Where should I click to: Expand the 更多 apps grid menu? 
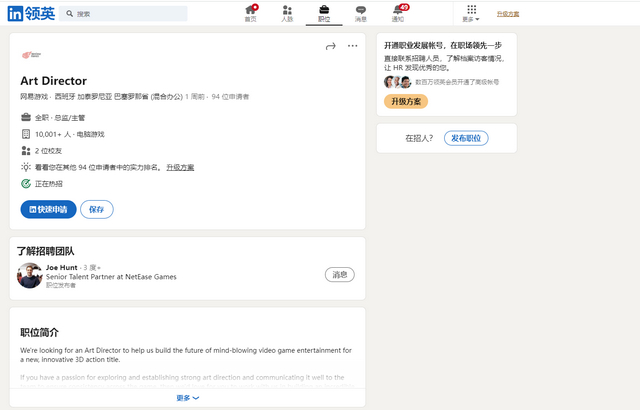[x=471, y=13]
